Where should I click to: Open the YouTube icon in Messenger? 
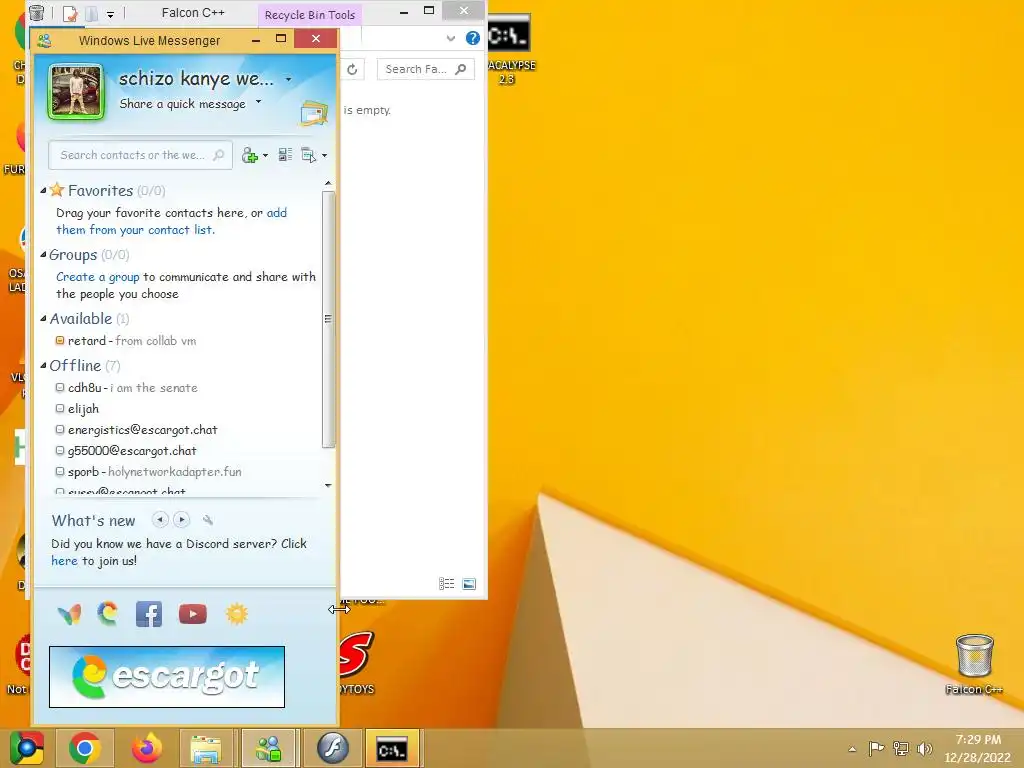193,615
